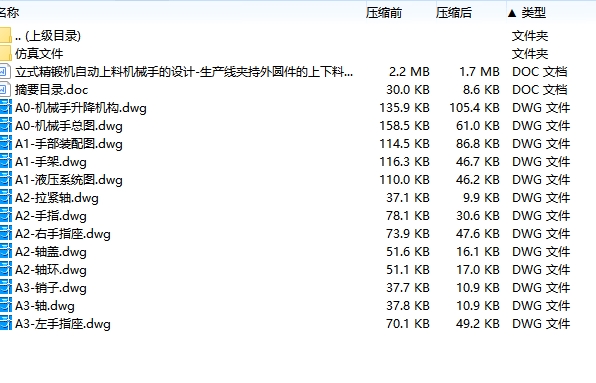The width and height of the screenshot is (596, 383).
Task: Click the DWG icon beside A2-拉紧轴.dwg
Action: coord(6,198)
